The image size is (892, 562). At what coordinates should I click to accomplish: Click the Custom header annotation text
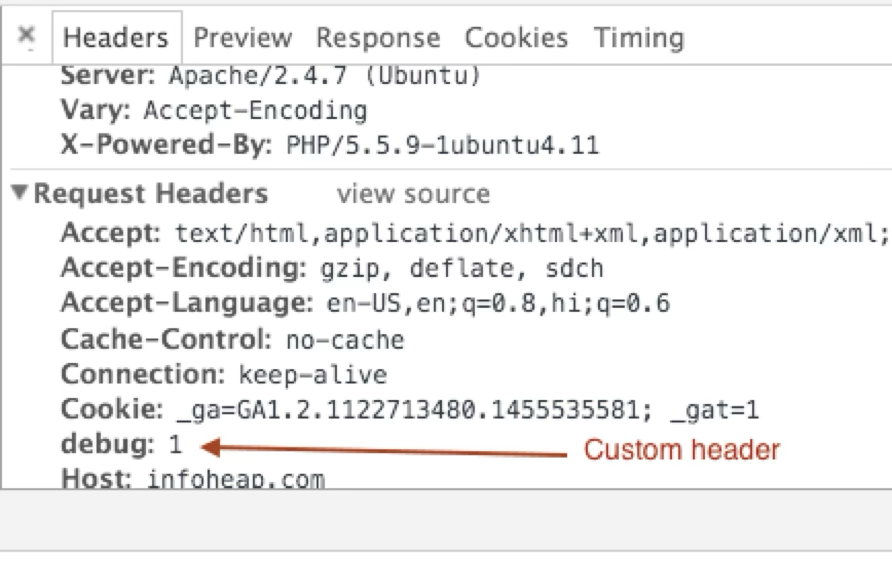pos(682,449)
